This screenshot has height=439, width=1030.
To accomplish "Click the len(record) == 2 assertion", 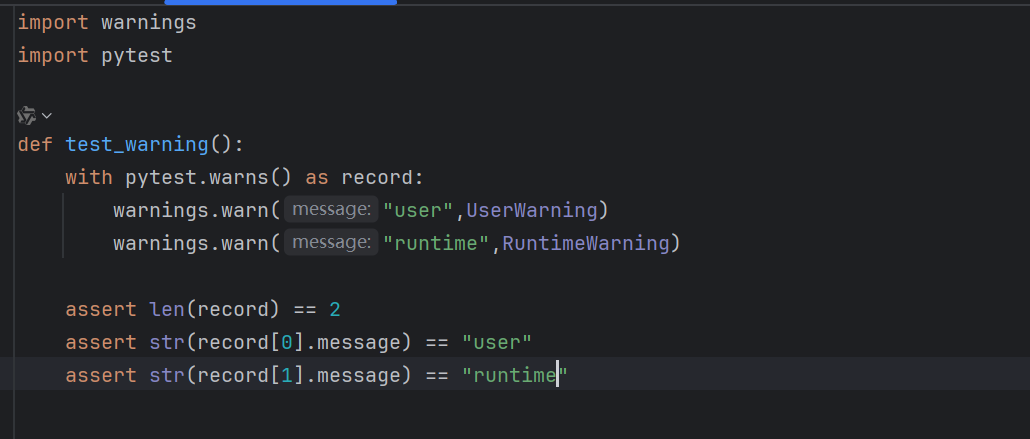I will (x=203, y=309).
